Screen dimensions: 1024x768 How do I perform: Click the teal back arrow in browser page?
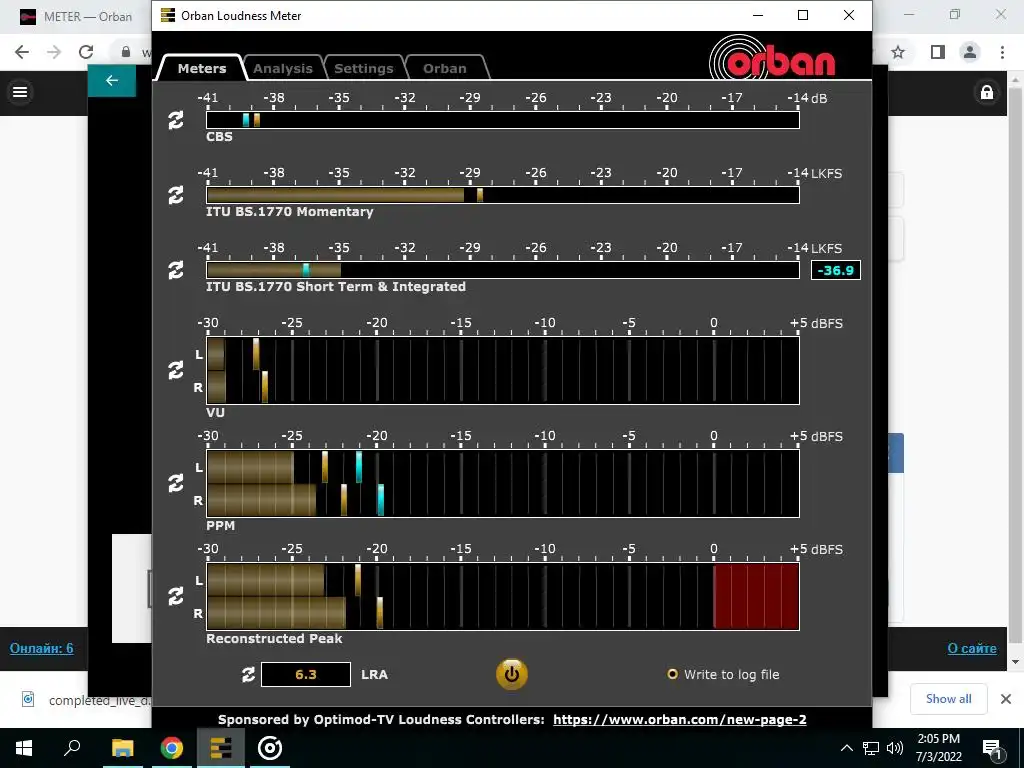pos(112,80)
